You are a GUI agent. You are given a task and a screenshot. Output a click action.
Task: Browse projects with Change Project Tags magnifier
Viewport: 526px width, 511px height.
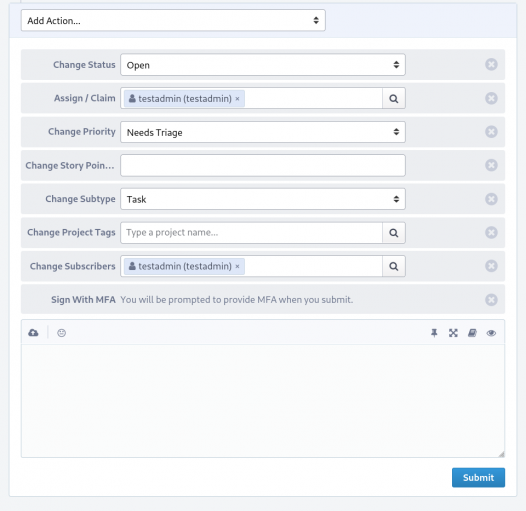tap(394, 233)
